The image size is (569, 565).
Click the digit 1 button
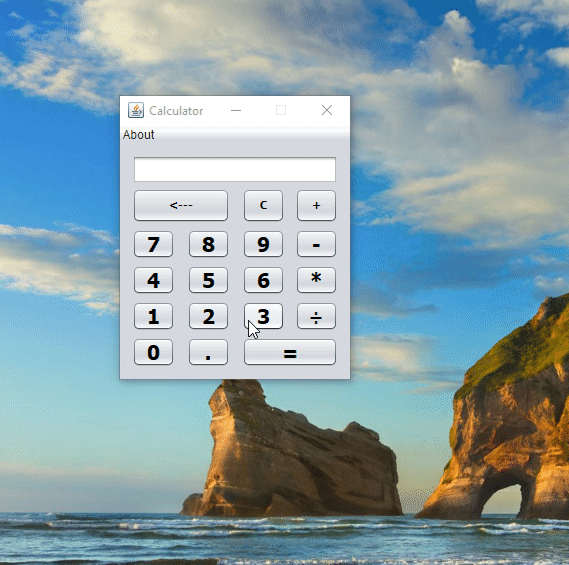pos(153,316)
